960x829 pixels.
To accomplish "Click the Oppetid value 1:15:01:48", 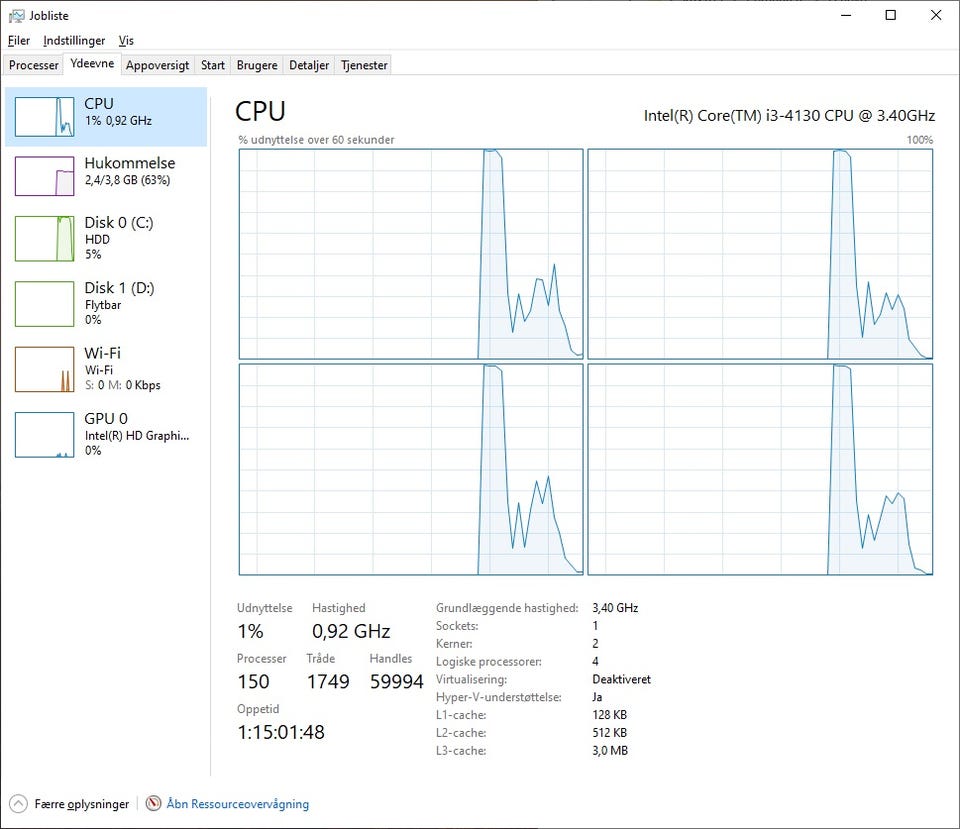I will [x=281, y=732].
